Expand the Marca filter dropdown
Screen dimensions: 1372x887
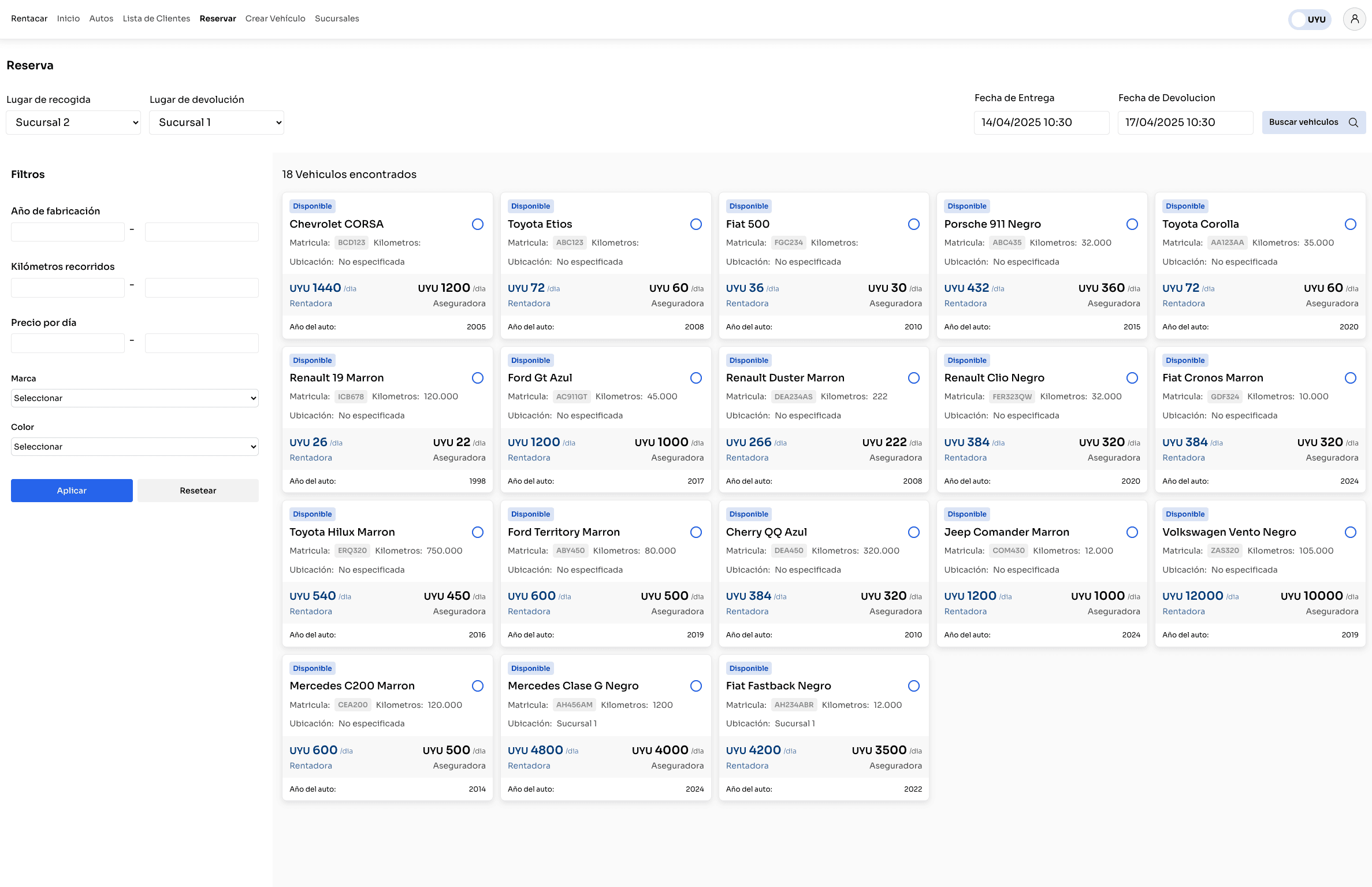coord(135,398)
